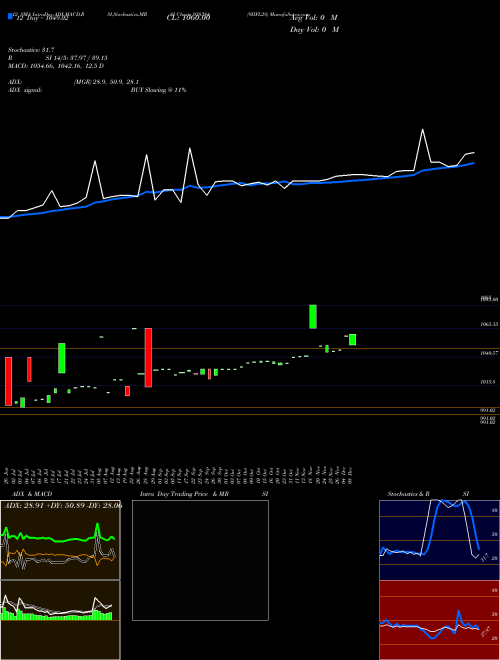The image size is (500, 660).
Task: Click the 'ADX signal:' label
Action: tap(25, 90)
